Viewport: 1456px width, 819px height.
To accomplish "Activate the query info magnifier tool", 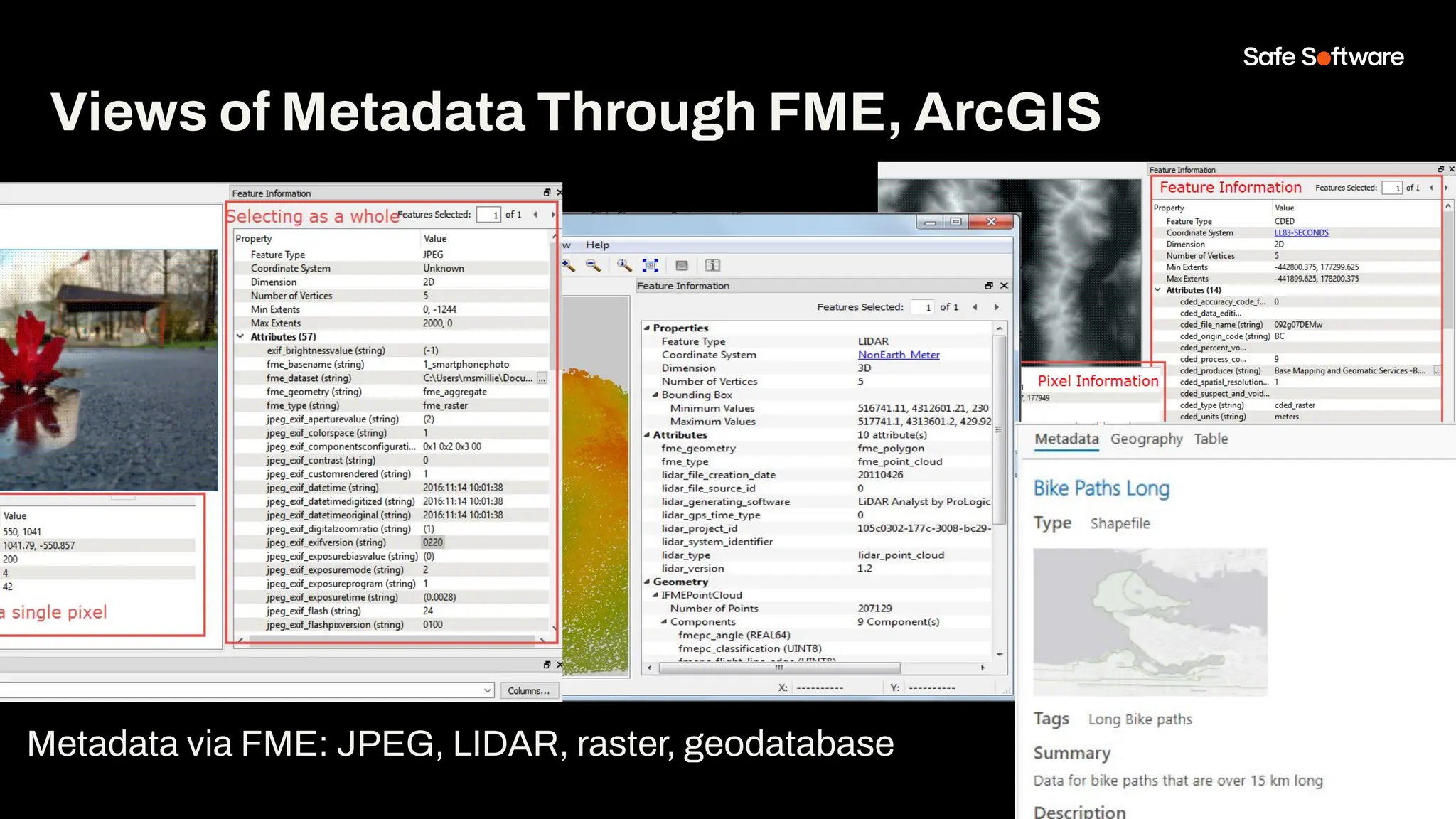I will click(x=624, y=265).
